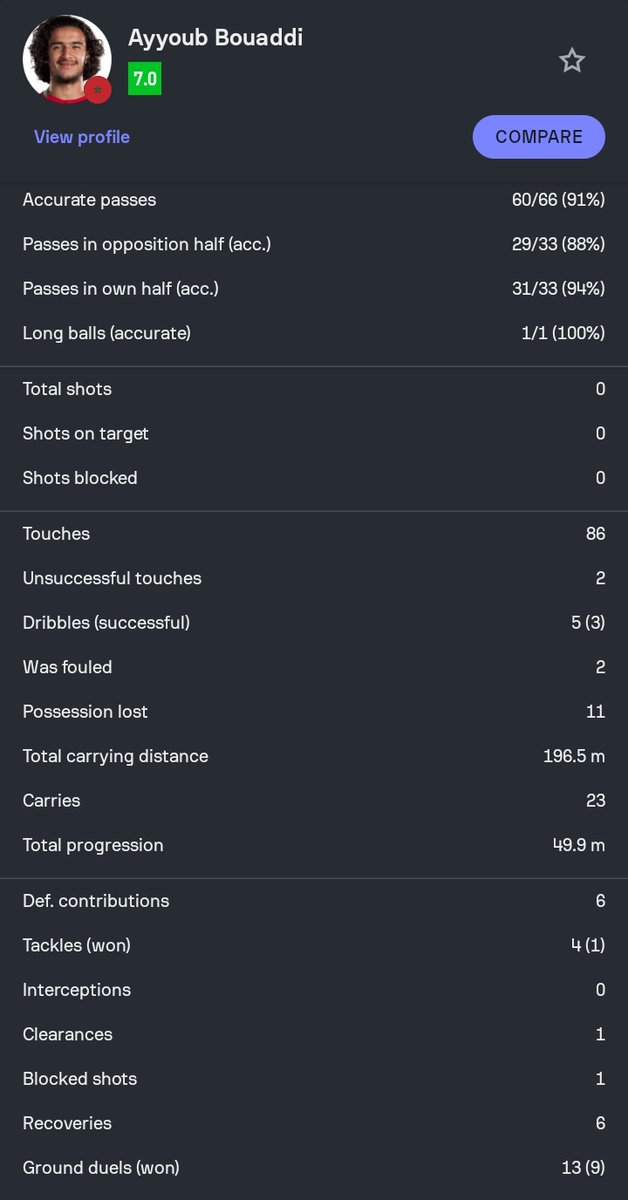Click the Morocco flag badge

click(97, 90)
